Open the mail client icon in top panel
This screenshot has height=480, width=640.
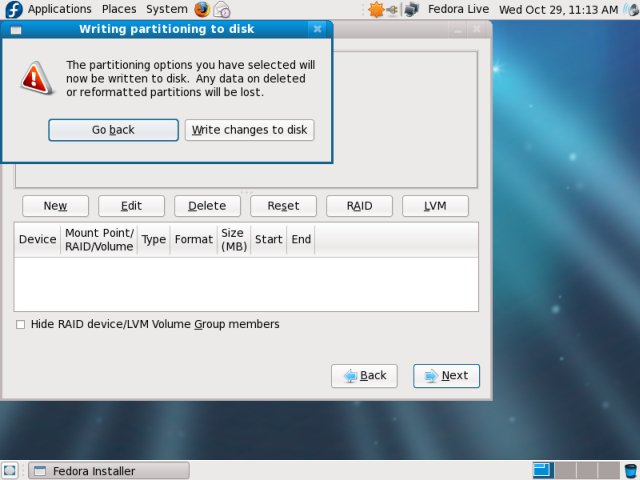click(222, 10)
